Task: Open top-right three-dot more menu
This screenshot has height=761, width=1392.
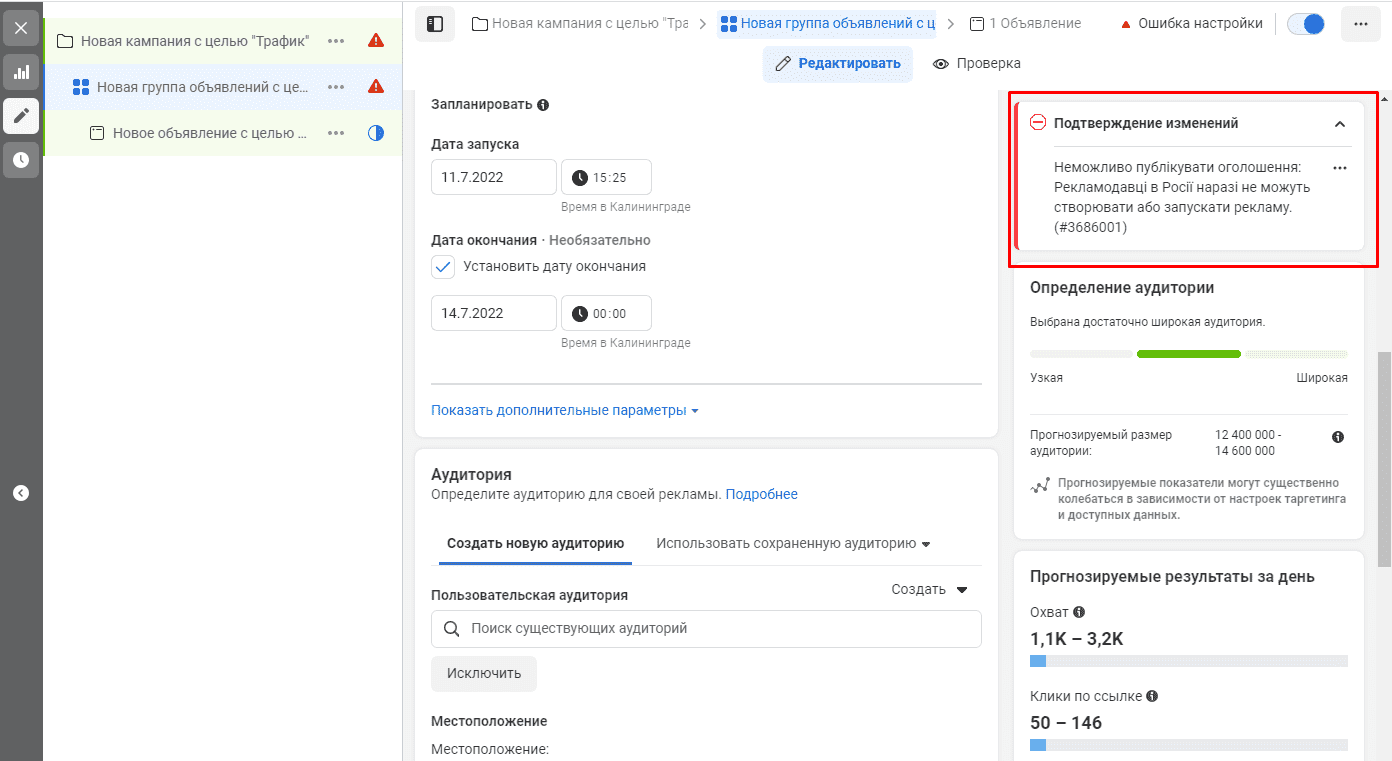Action: coord(1360,23)
